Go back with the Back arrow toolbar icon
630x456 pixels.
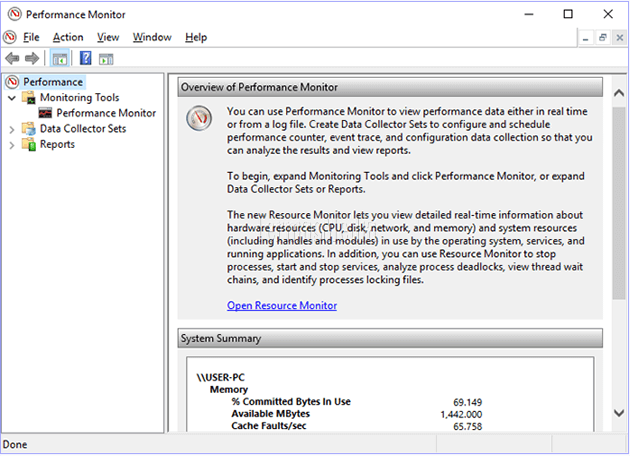12,59
